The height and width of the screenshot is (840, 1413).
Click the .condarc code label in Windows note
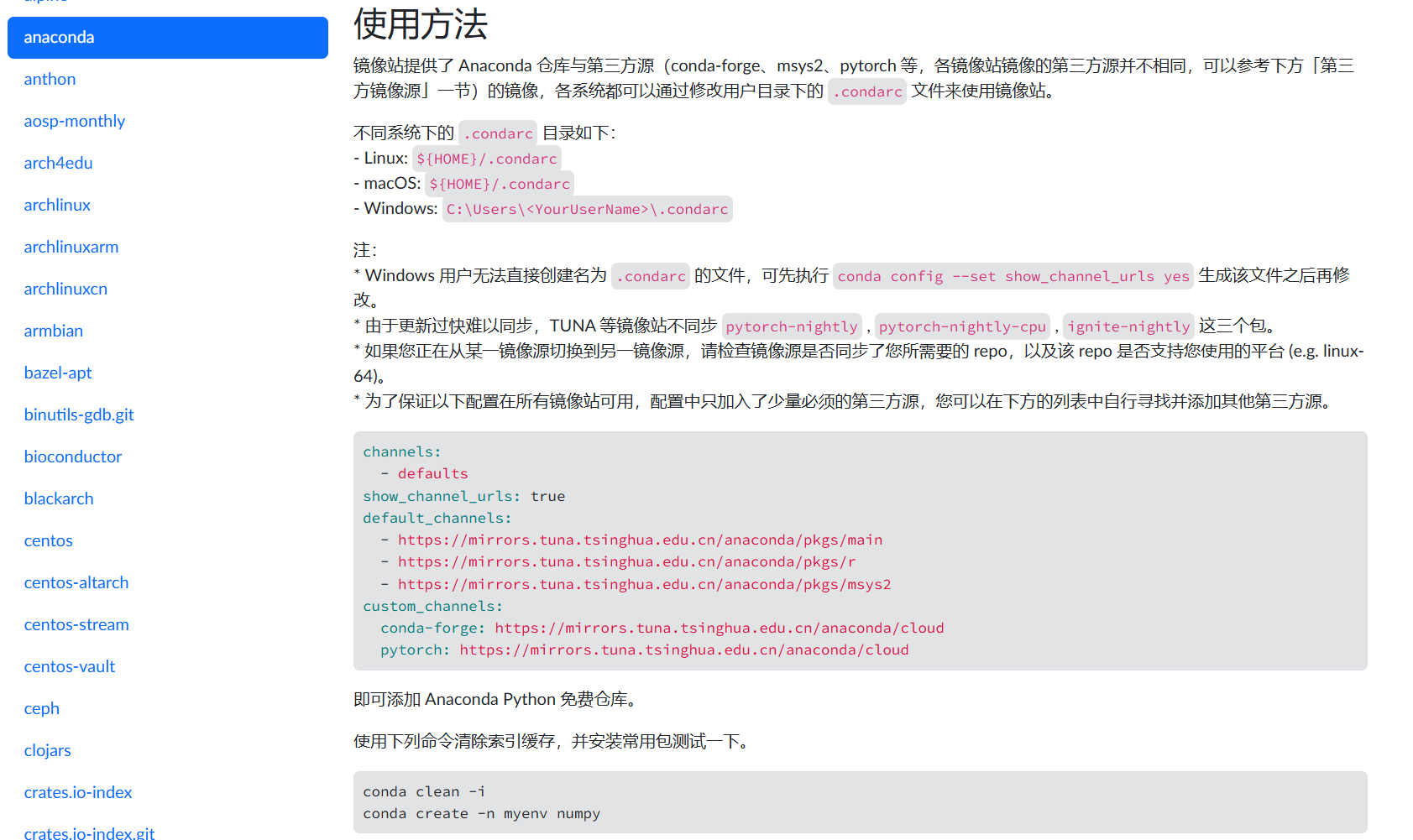coord(651,276)
